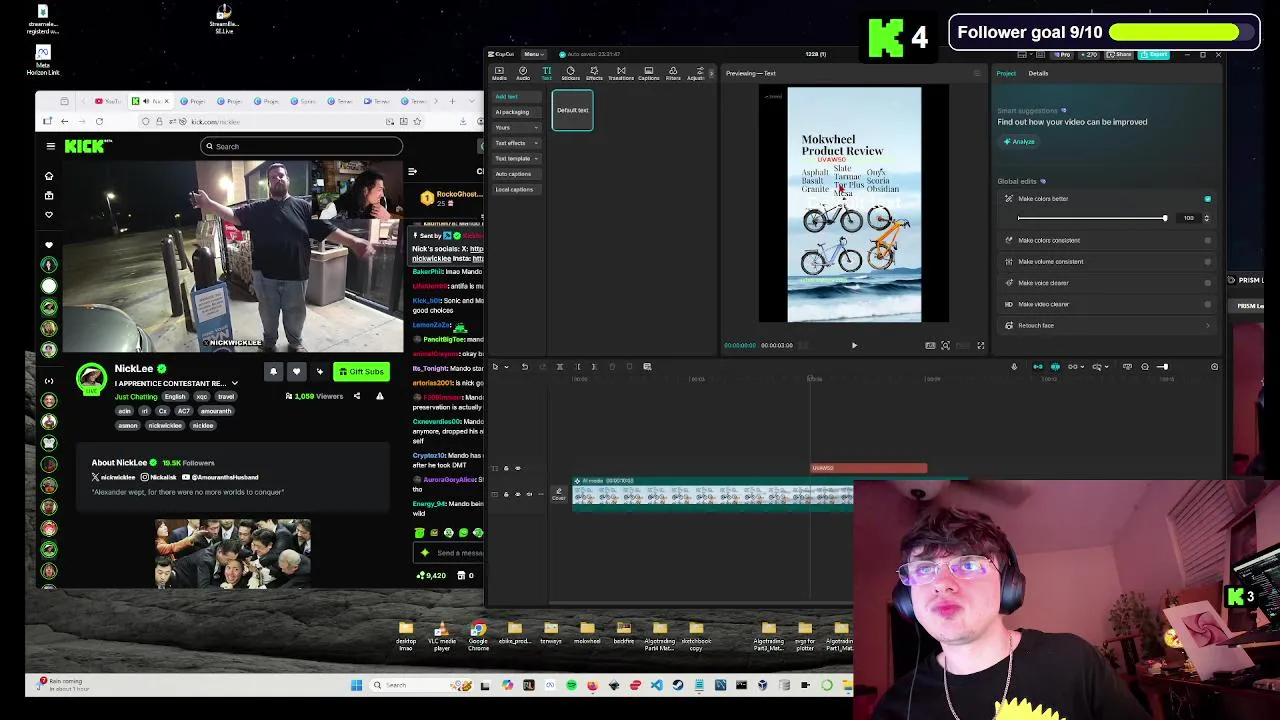Adjust the color intensity stepper value
This screenshot has width=1280, height=720.
1206,218
